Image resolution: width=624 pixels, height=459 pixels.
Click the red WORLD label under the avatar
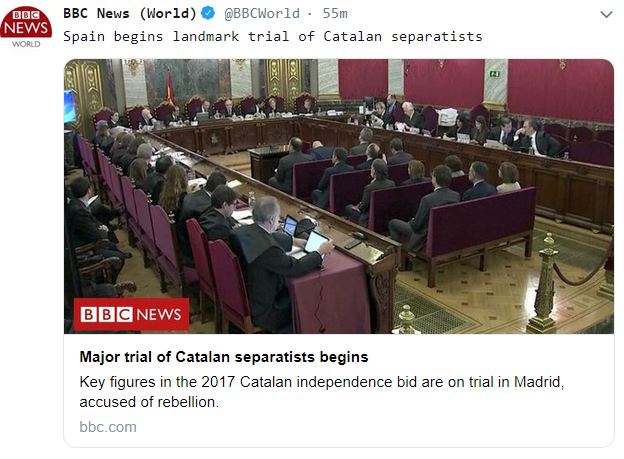[x=31, y=45]
